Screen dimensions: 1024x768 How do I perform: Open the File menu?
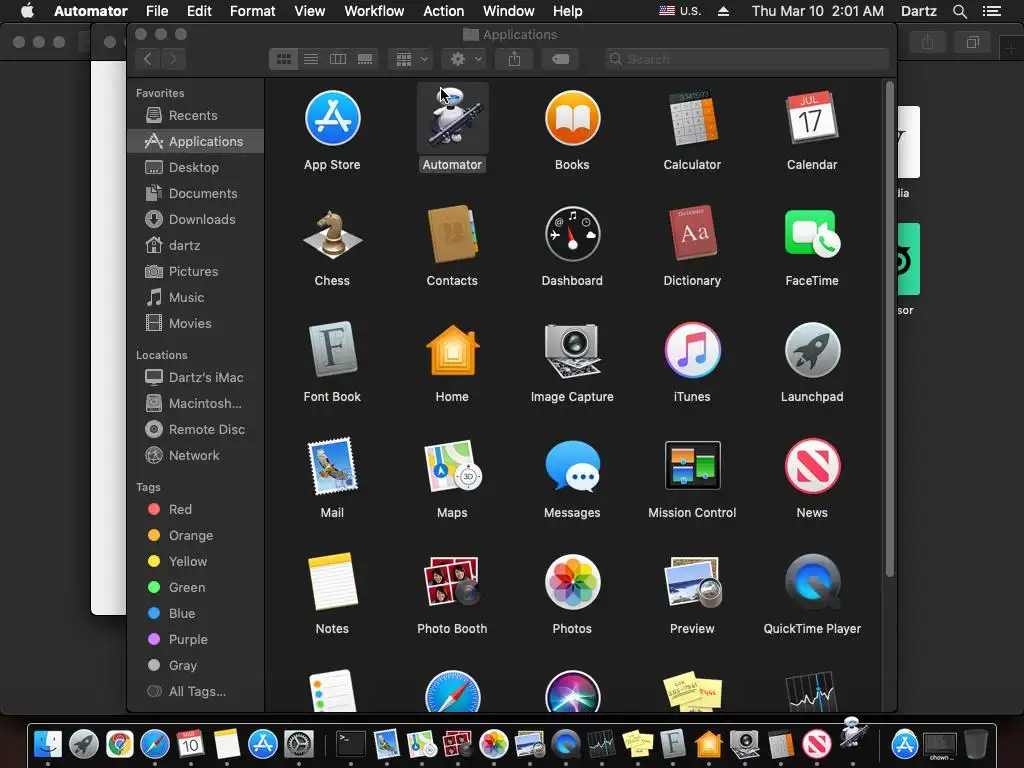coord(157,11)
